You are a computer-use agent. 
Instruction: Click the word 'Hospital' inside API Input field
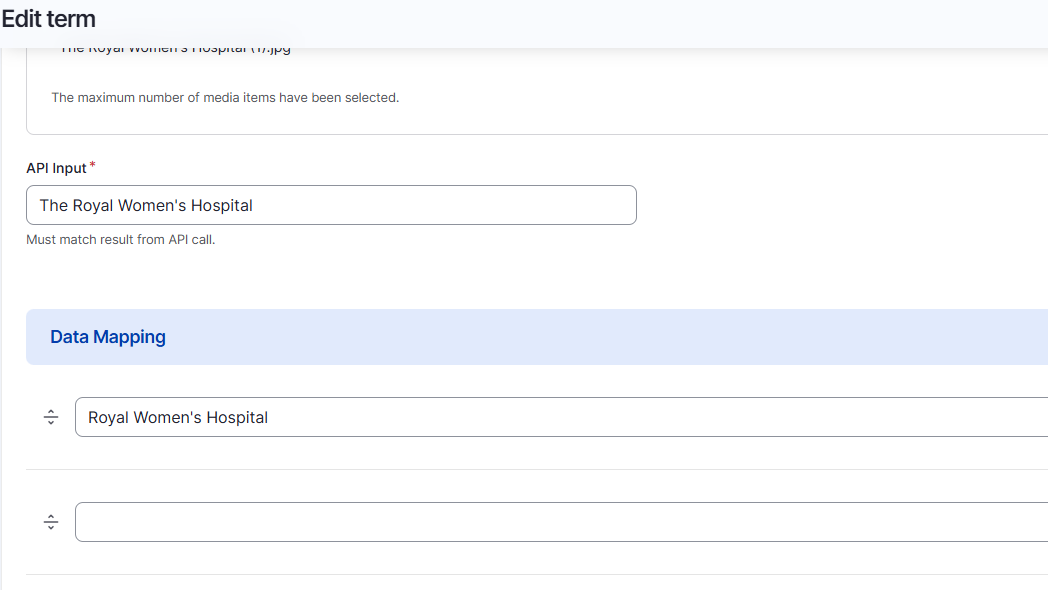point(221,205)
